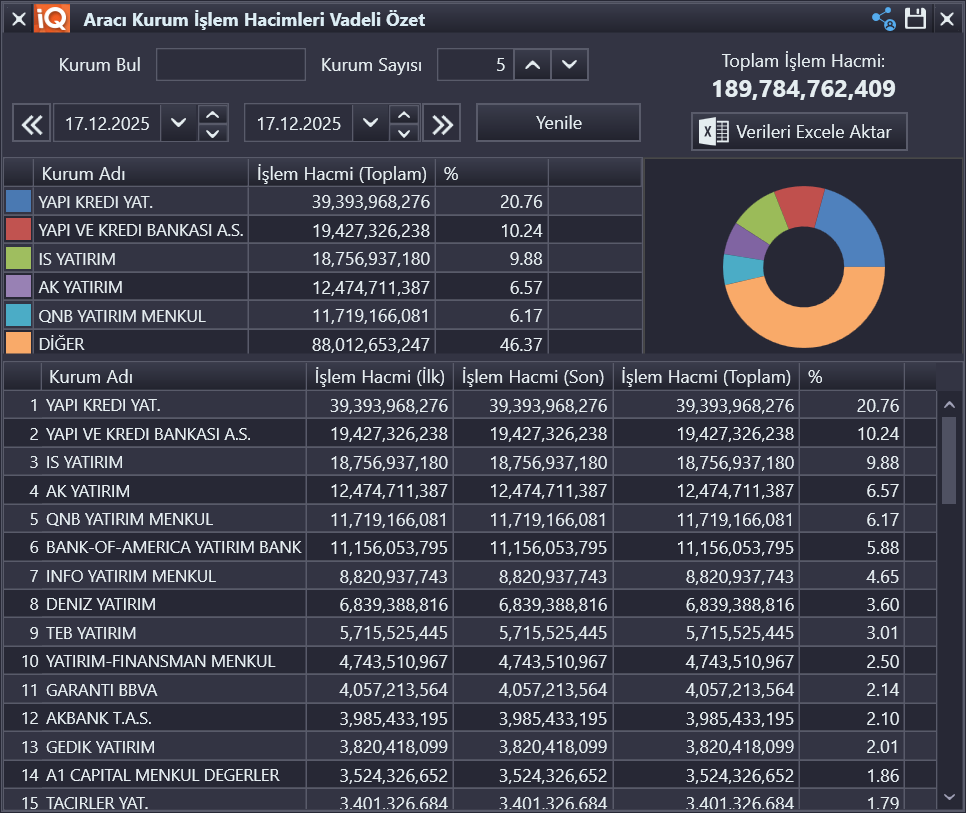Click the save floppy disk icon
Viewport: 966px width, 813px height.
915,19
